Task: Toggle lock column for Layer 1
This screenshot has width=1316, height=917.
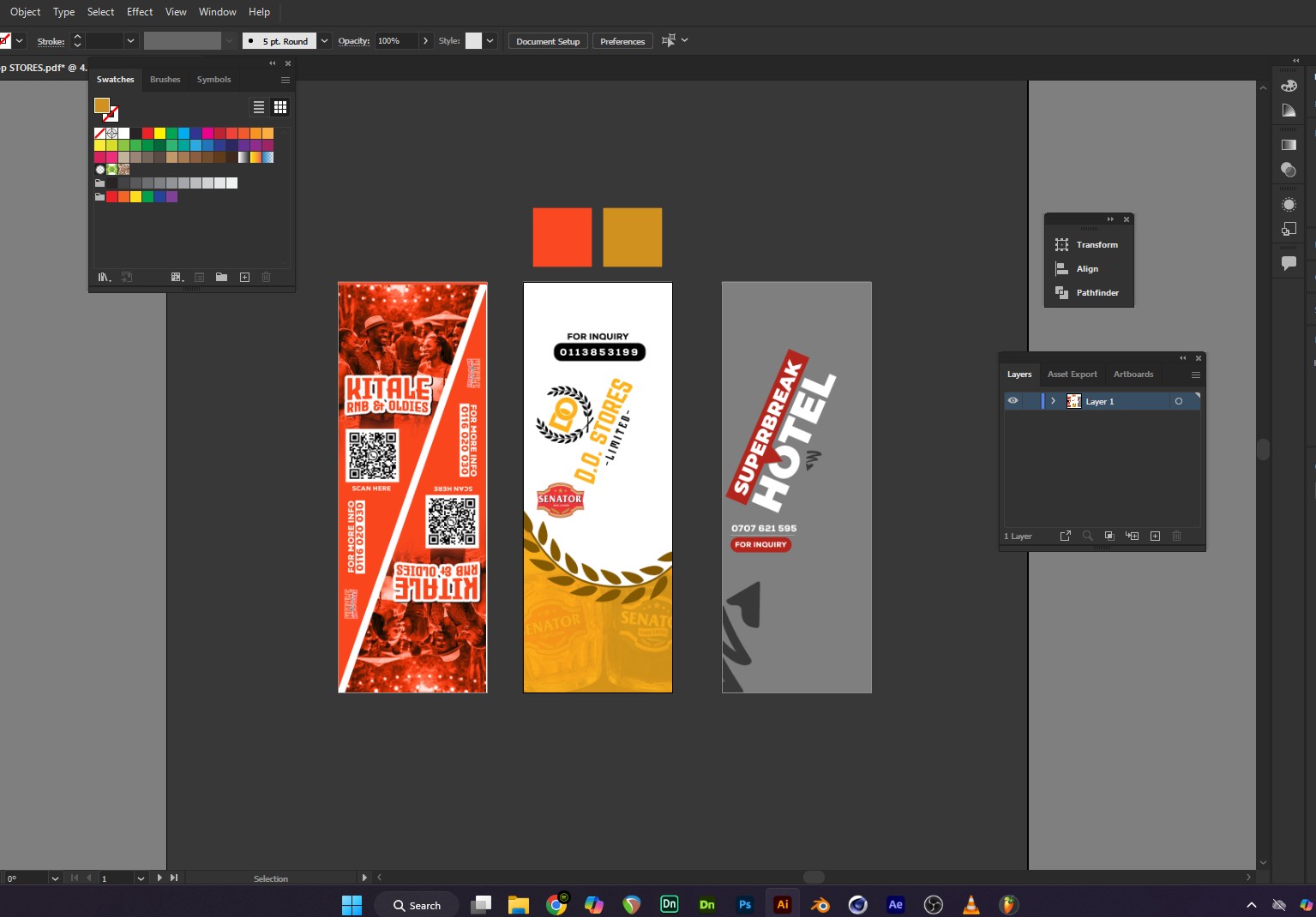Action: point(1031,401)
